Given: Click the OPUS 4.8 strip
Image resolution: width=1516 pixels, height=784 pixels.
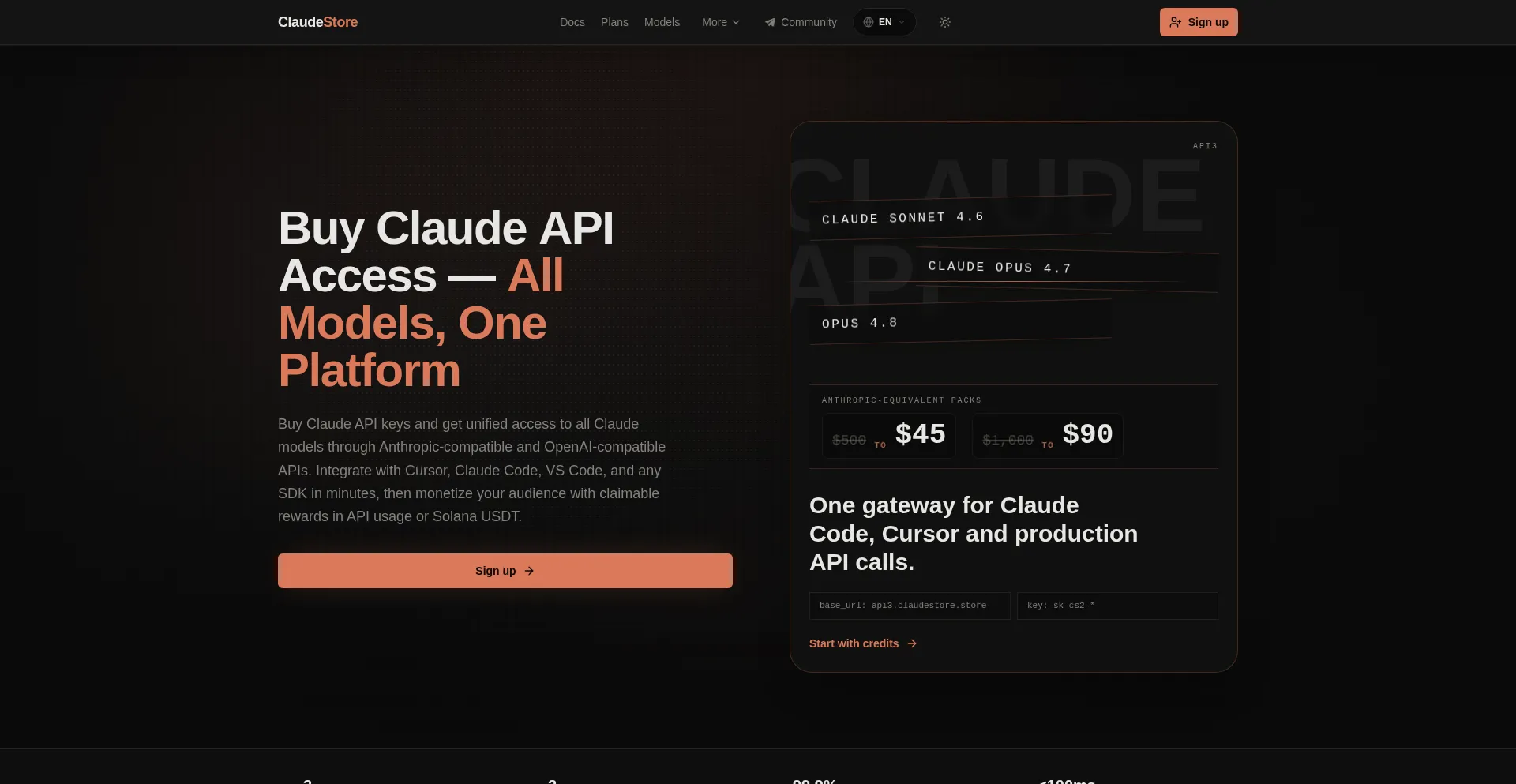Looking at the screenshot, I should click(x=960, y=323).
